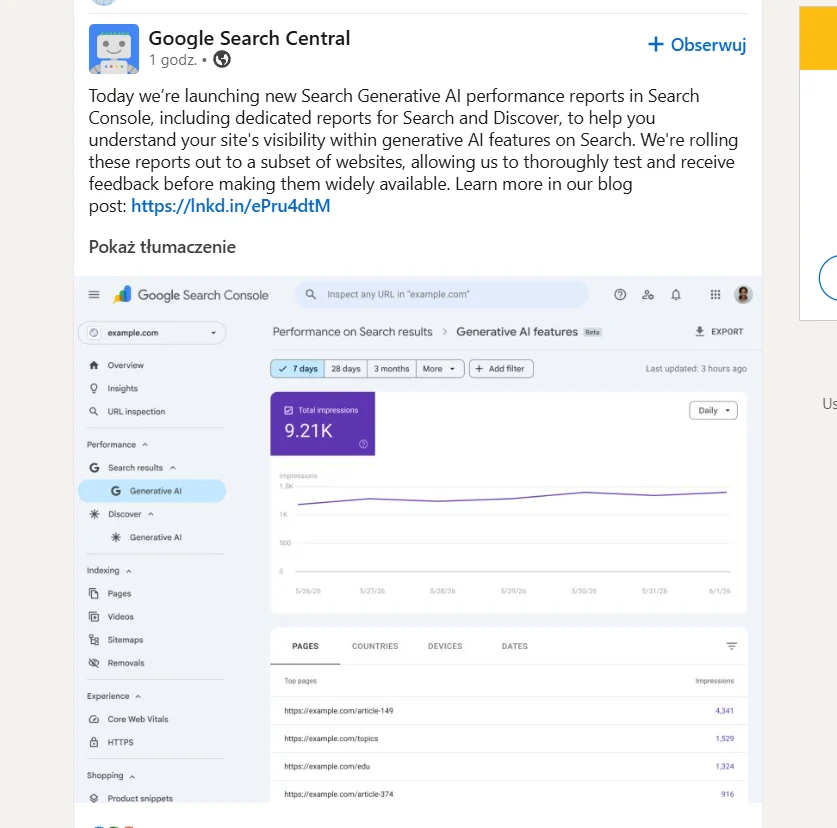The width and height of the screenshot is (837, 828).
Task: Switch to the DATES tab
Action: 515,646
